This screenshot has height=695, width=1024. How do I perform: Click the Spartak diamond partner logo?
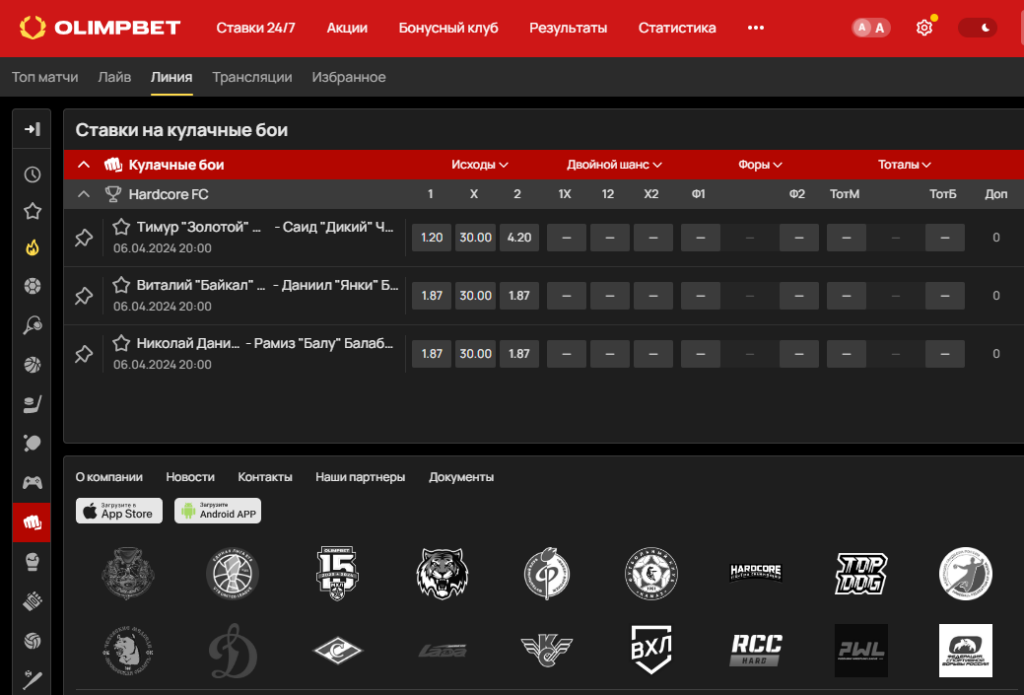tap(338, 651)
